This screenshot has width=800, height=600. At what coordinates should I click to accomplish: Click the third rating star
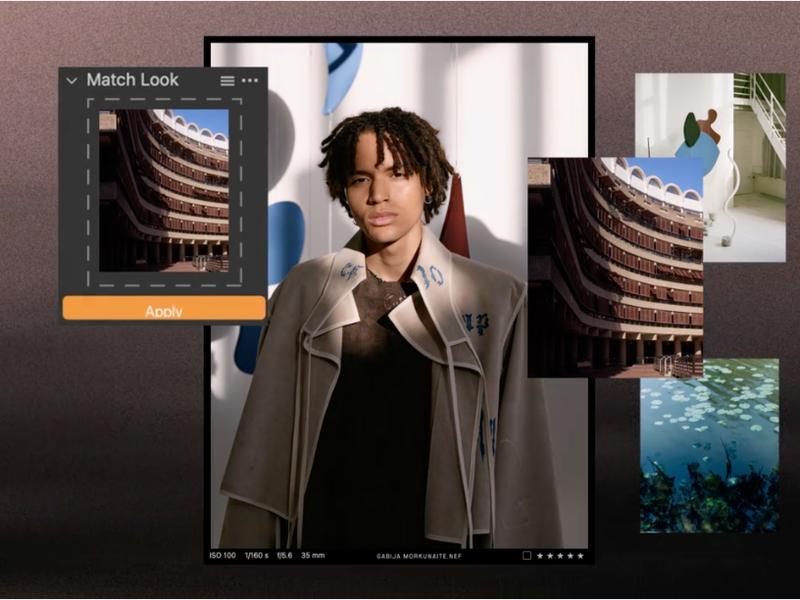tap(560, 555)
